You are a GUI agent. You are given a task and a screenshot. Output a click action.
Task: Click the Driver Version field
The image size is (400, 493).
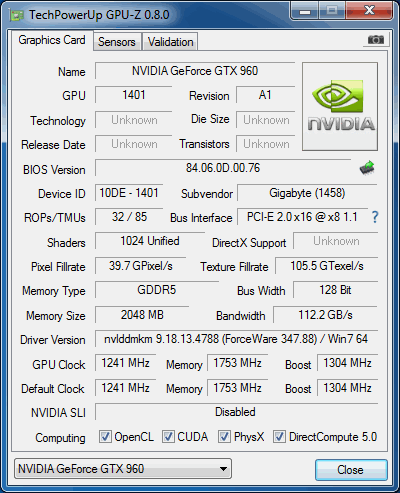click(x=236, y=339)
